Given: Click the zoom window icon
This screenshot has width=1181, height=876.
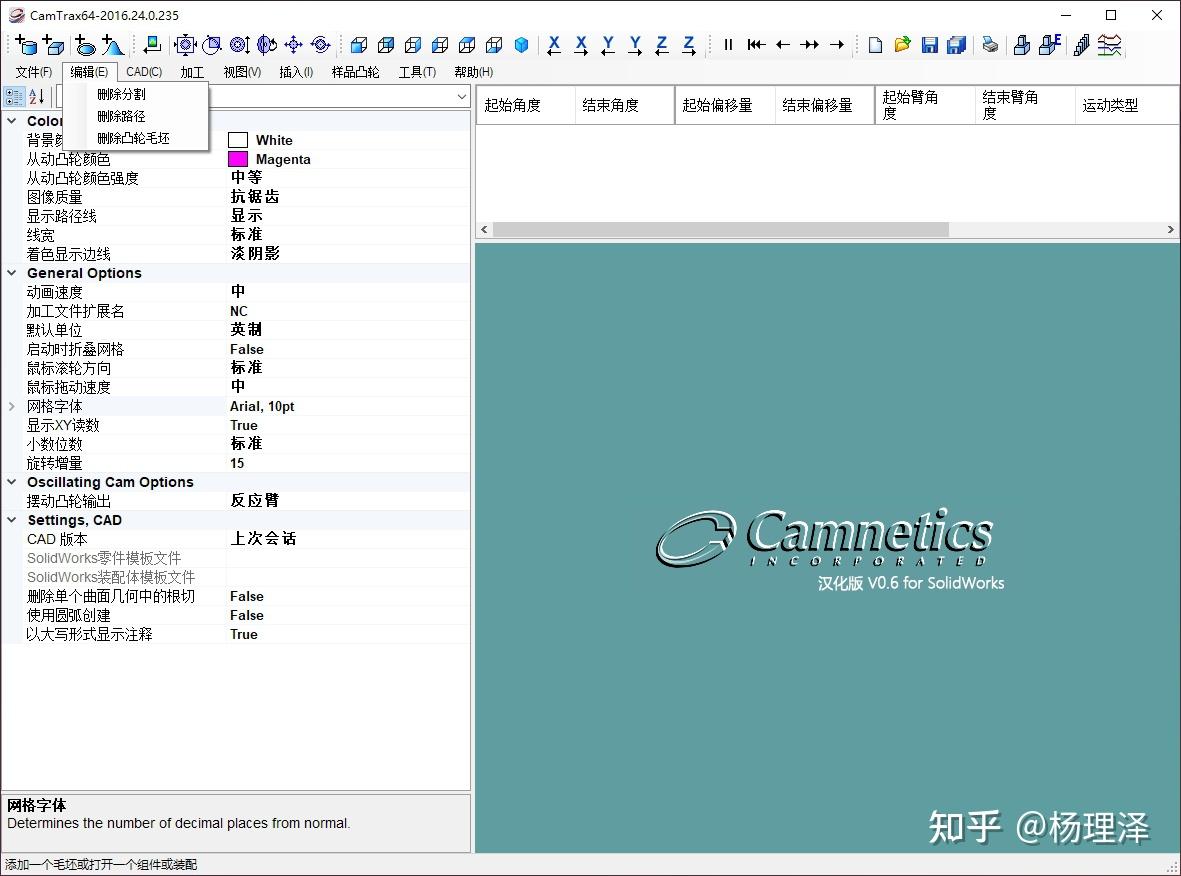Looking at the screenshot, I should 212,45.
